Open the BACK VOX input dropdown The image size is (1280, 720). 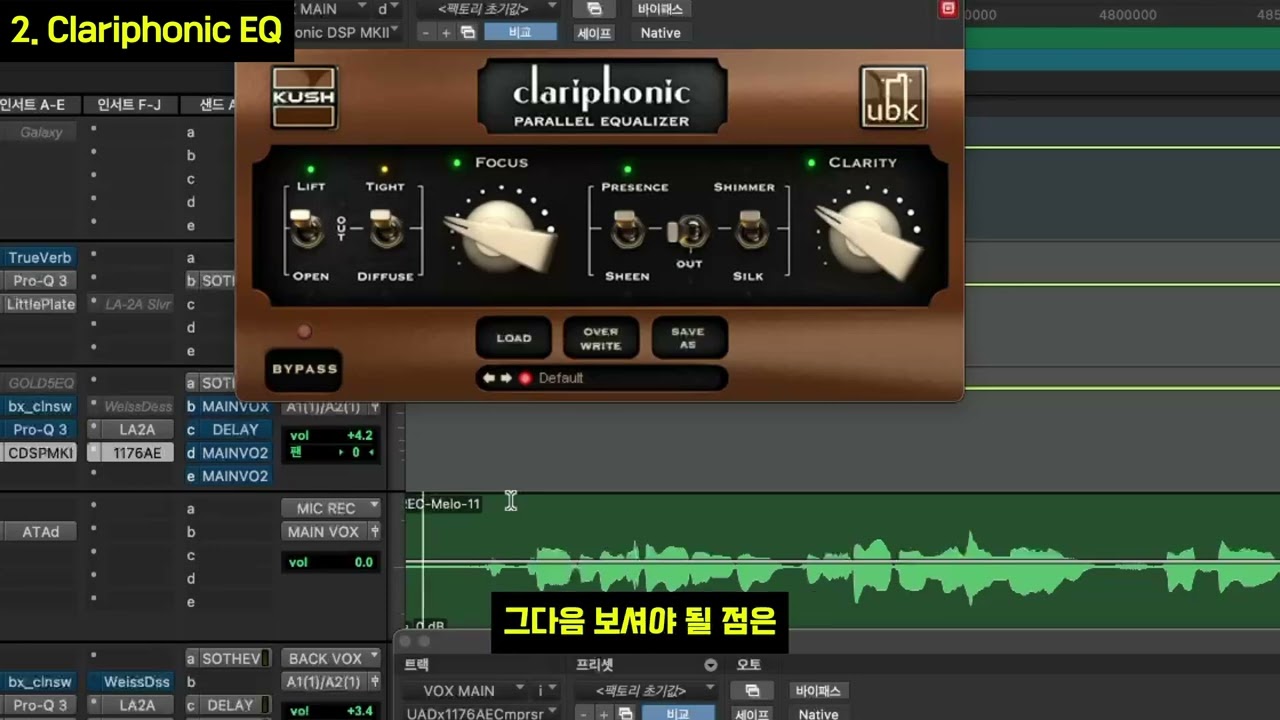pyautogui.click(x=331, y=658)
